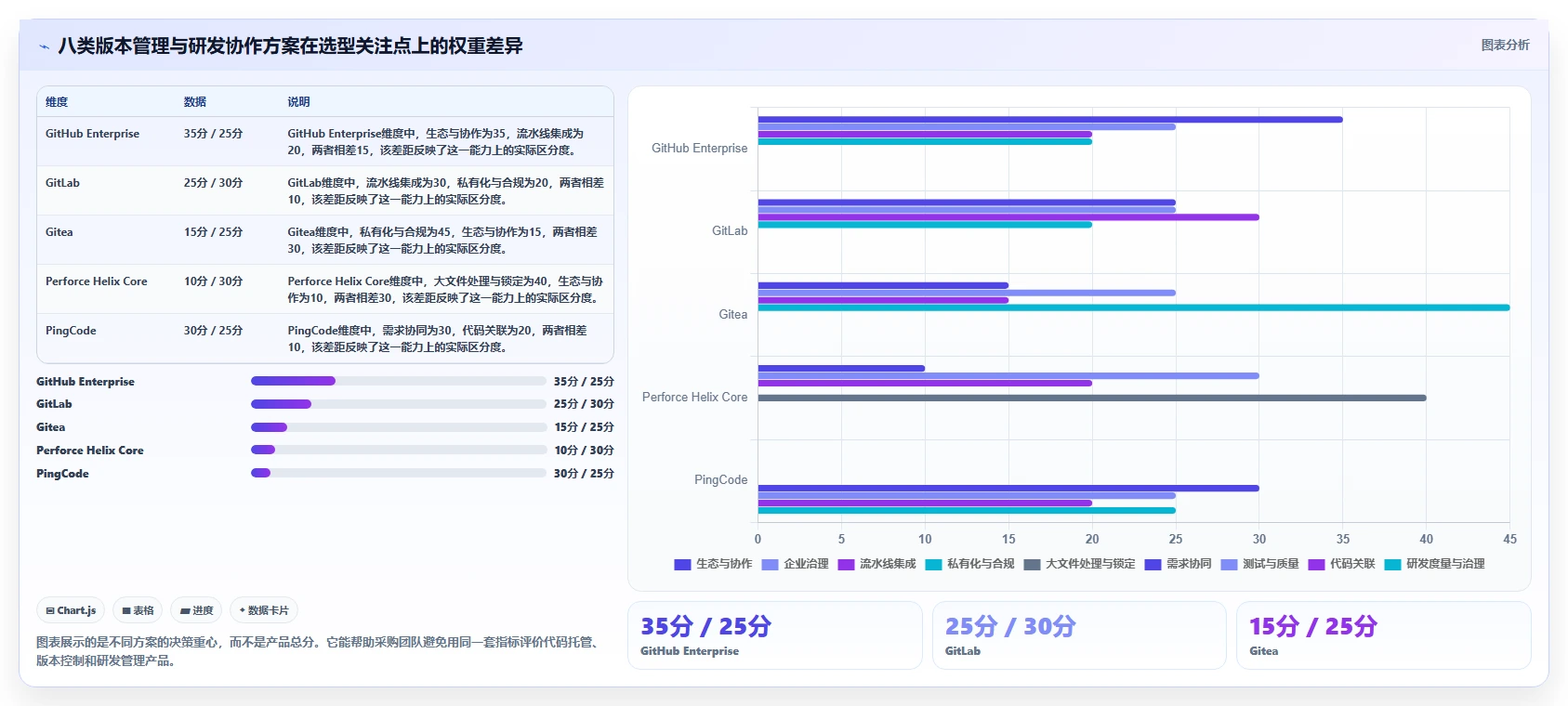The height and width of the screenshot is (706, 1568).
Task: Toggle 流水线集成 legend item
Action: coord(876,564)
